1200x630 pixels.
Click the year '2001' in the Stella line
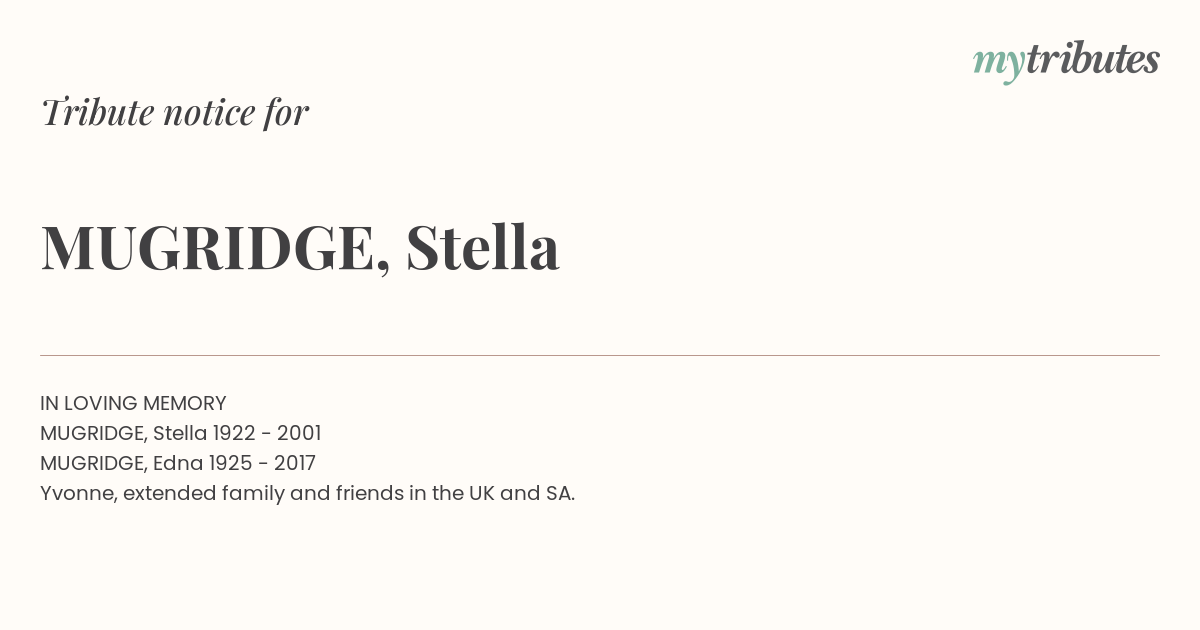pos(299,434)
